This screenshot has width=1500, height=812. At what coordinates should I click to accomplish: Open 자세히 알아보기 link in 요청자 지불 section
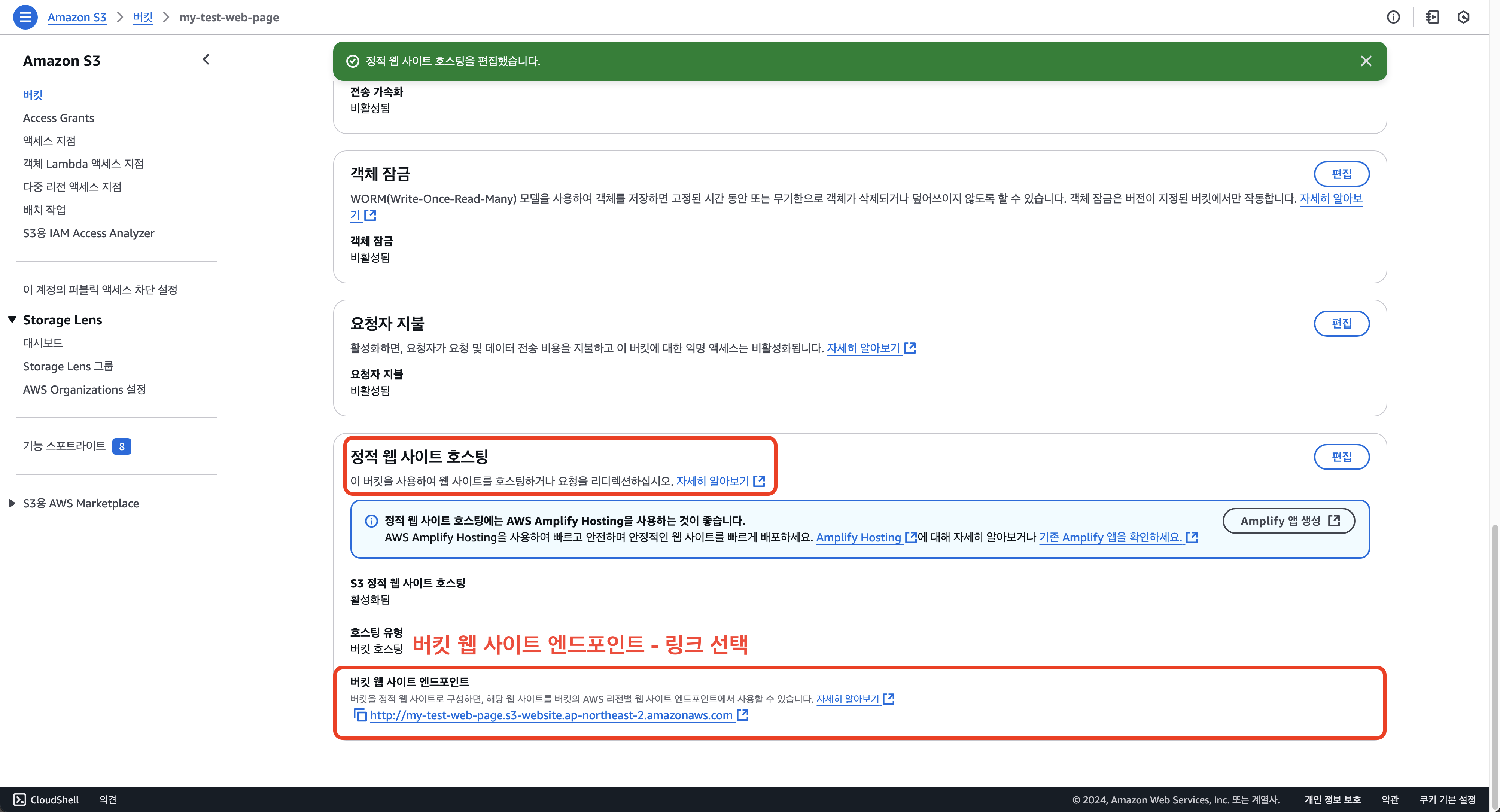pyautogui.click(x=871, y=348)
